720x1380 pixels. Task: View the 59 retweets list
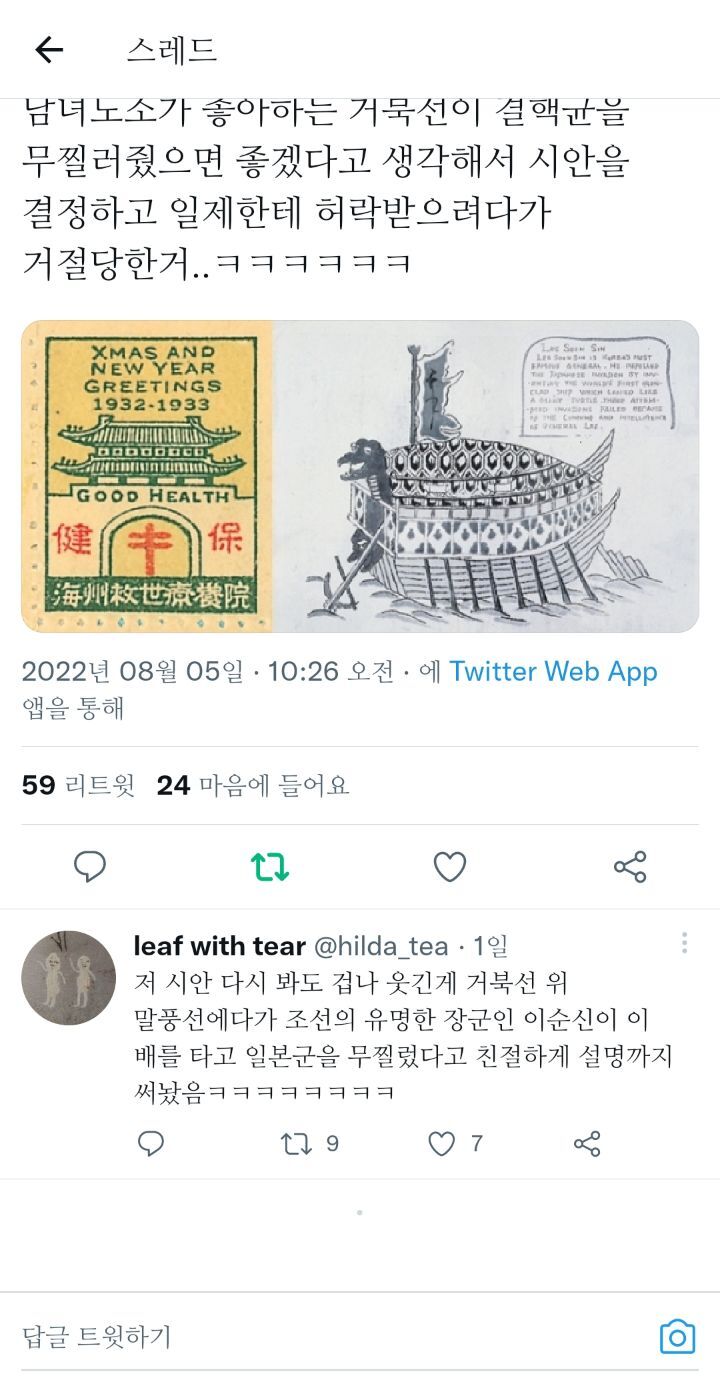point(78,785)
